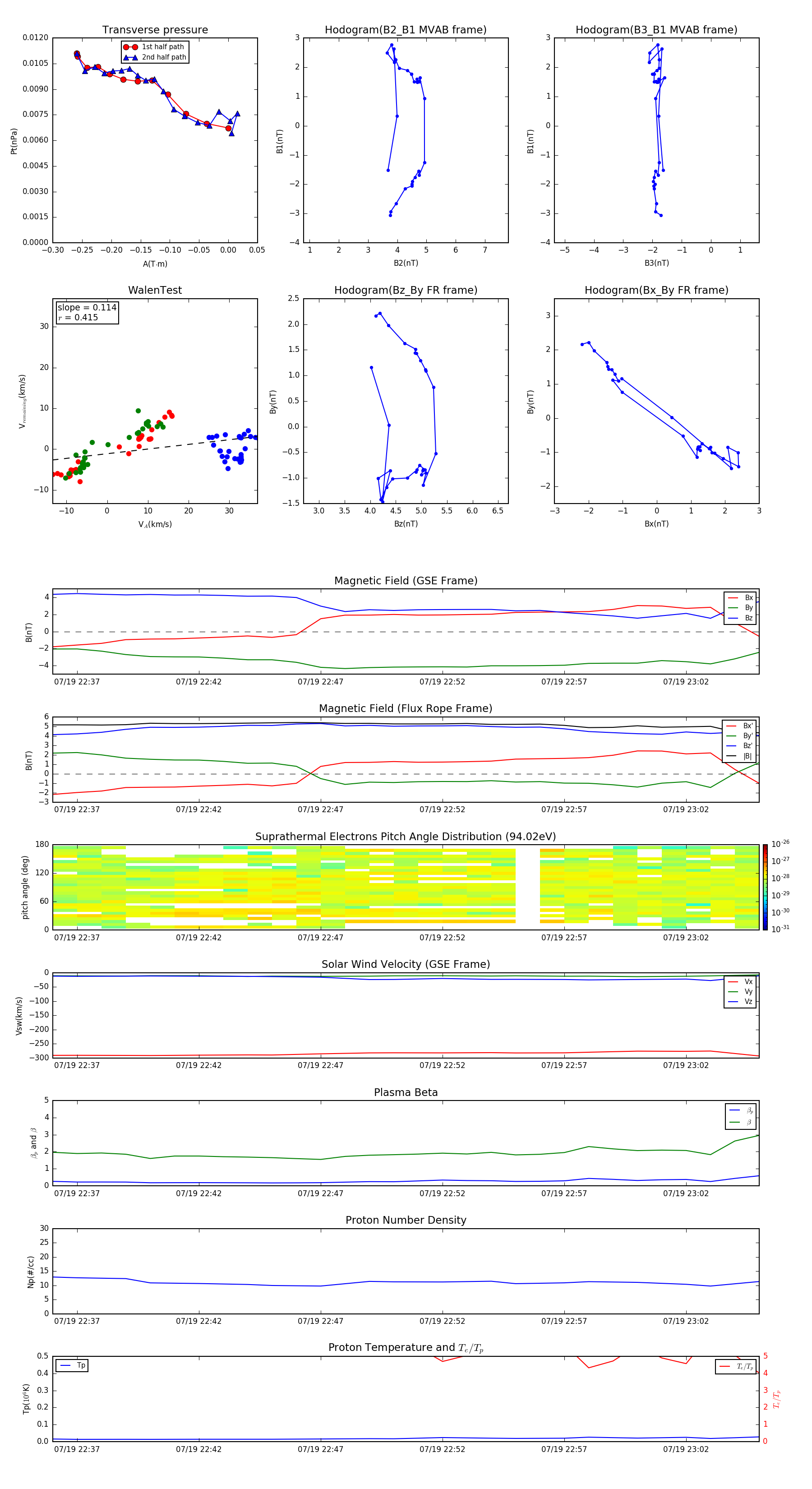Click '07/19 22:47' under Proton Temperature plot
Viewport: 812px width, 1489px height.
point(320,1449)
